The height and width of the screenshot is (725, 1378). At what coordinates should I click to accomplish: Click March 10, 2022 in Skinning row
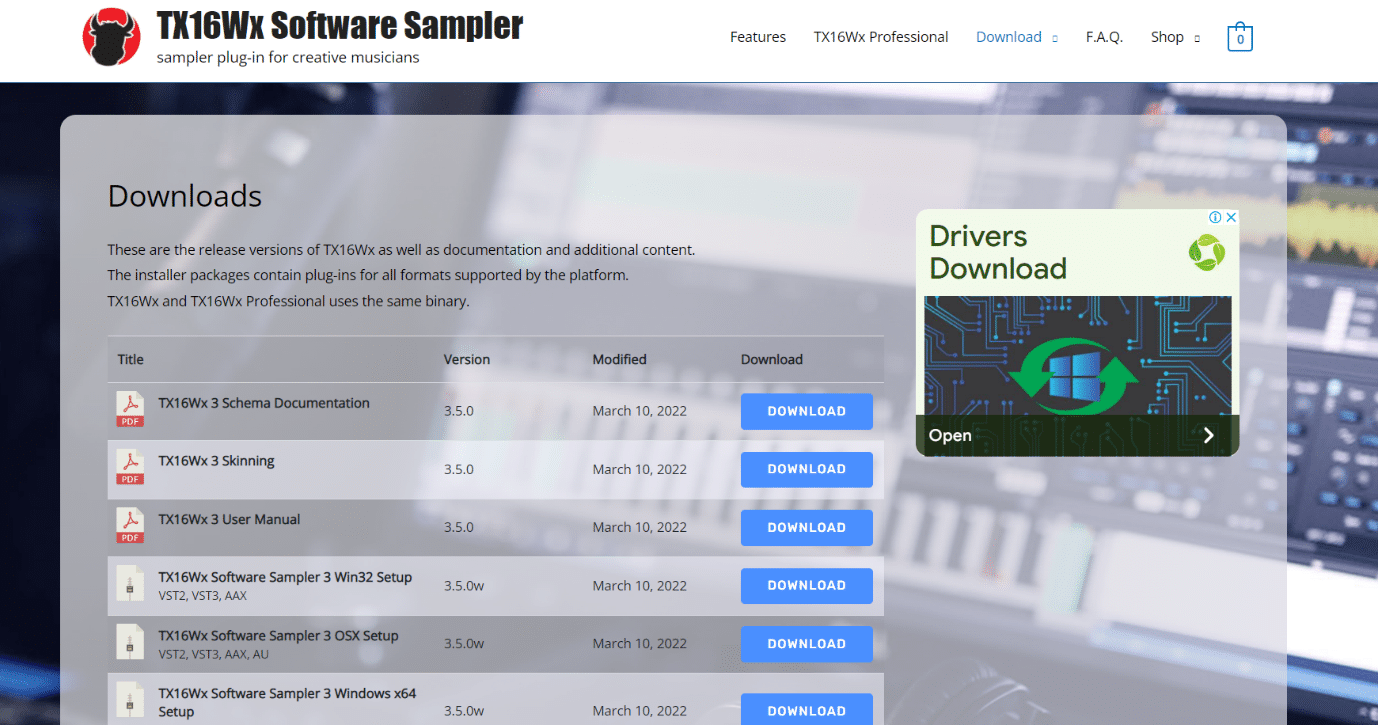coord(640,469)
